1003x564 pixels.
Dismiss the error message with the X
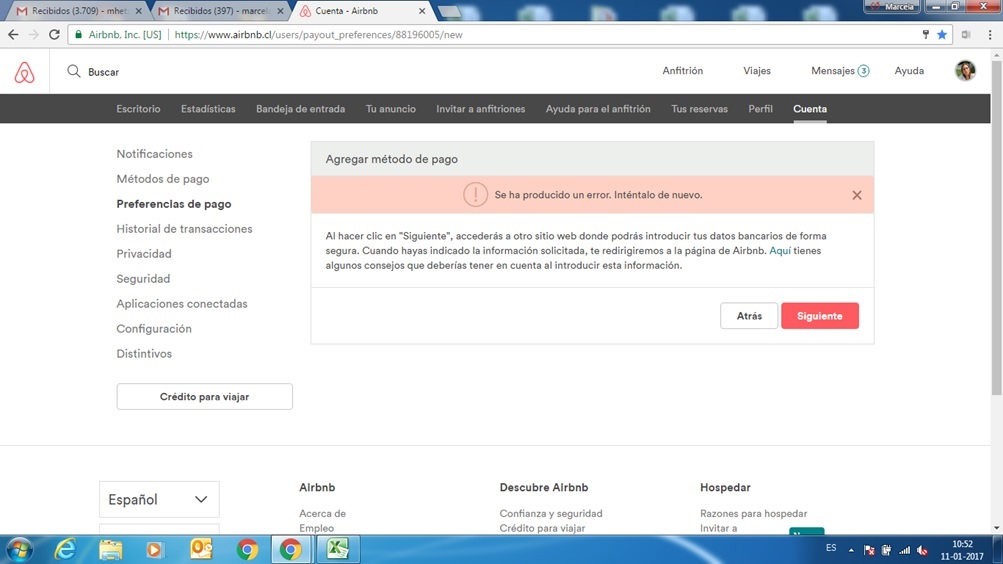[x=857, y=195]
